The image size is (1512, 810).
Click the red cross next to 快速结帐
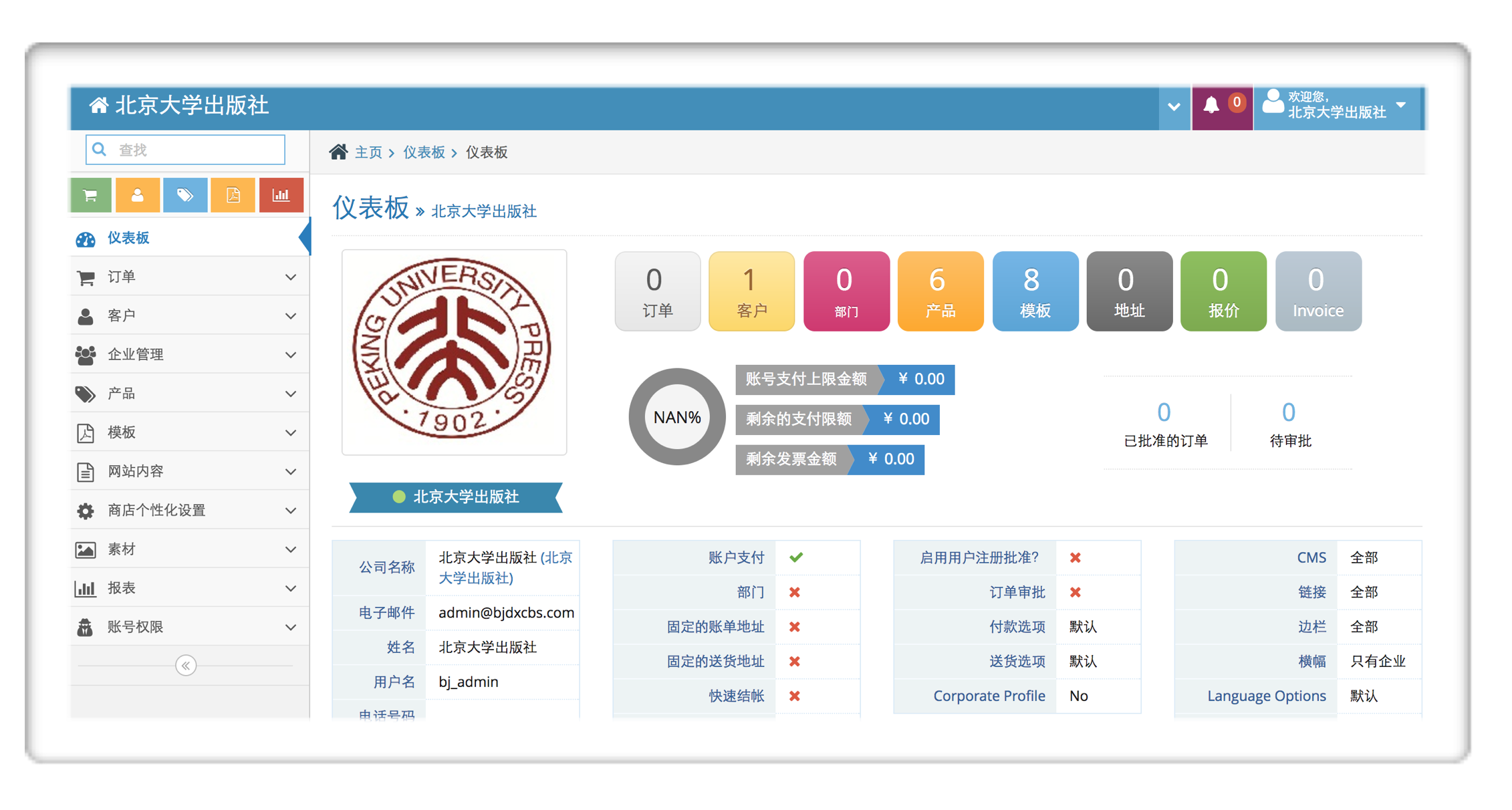[795, 696]
